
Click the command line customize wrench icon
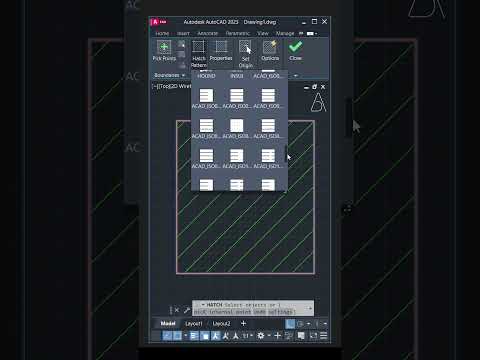coord(187,310)
